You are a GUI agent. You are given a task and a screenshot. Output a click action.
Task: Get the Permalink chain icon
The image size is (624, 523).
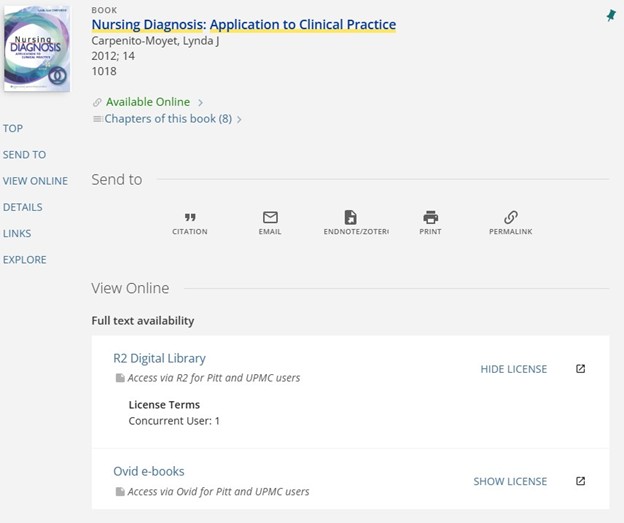511,217
